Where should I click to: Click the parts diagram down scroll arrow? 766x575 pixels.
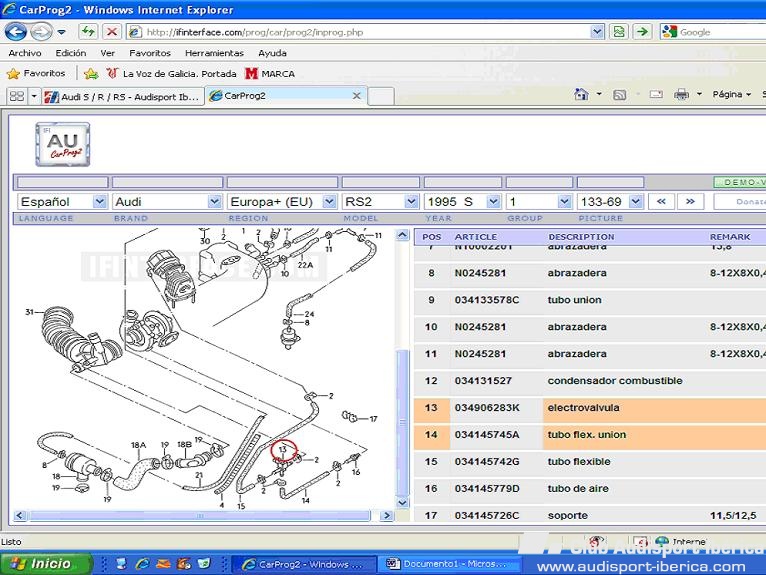point(402,502)
